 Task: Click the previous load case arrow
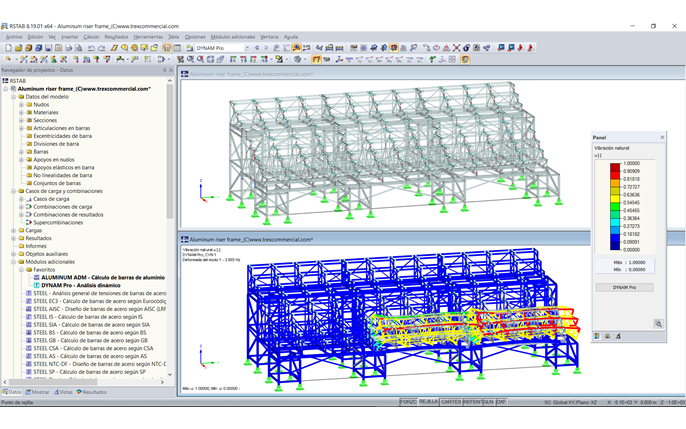point(256,48)
